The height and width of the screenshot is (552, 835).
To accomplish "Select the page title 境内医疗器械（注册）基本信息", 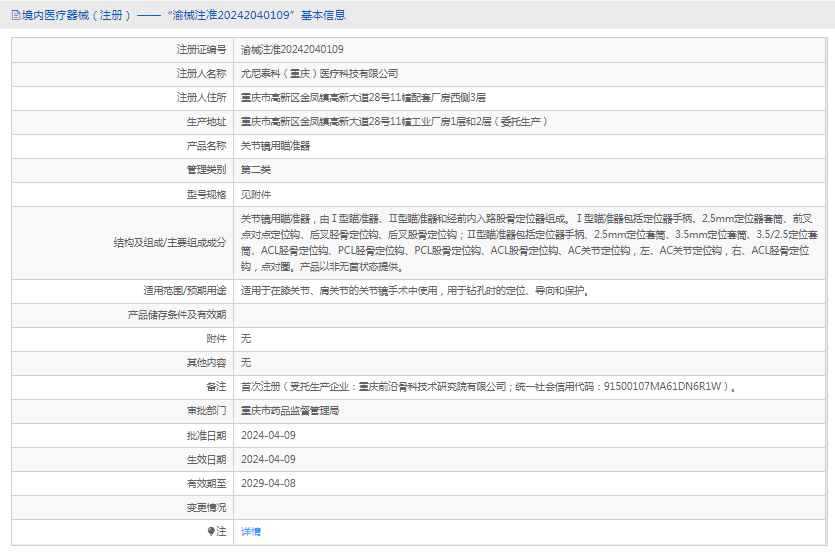I will 183,15.
